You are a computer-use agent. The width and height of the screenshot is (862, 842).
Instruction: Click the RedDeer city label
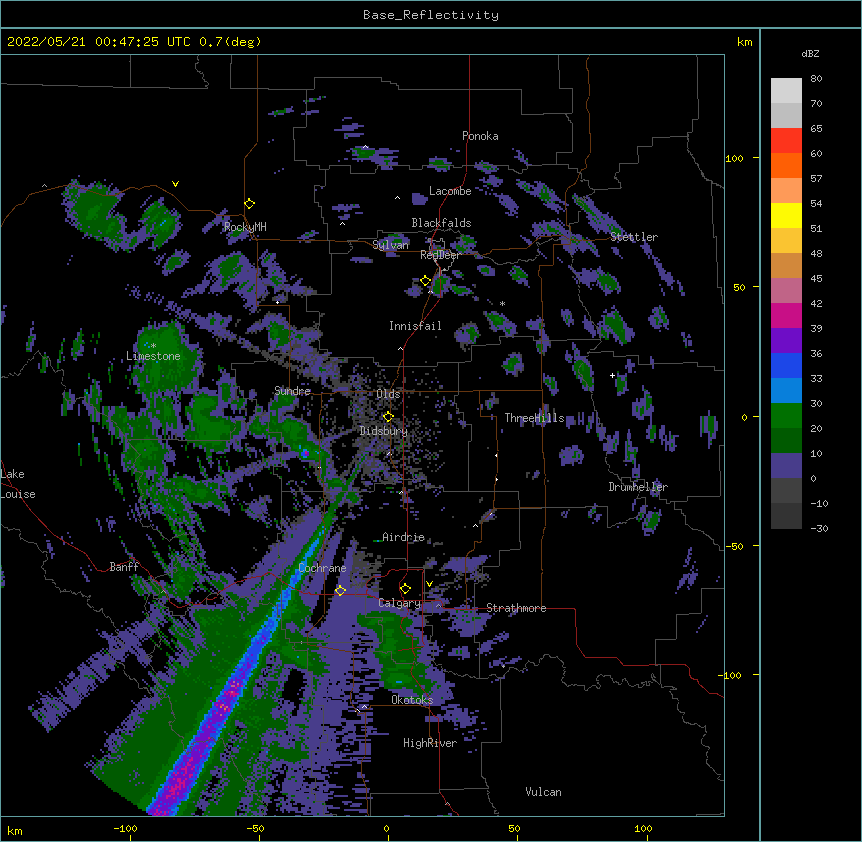(440, 255)
